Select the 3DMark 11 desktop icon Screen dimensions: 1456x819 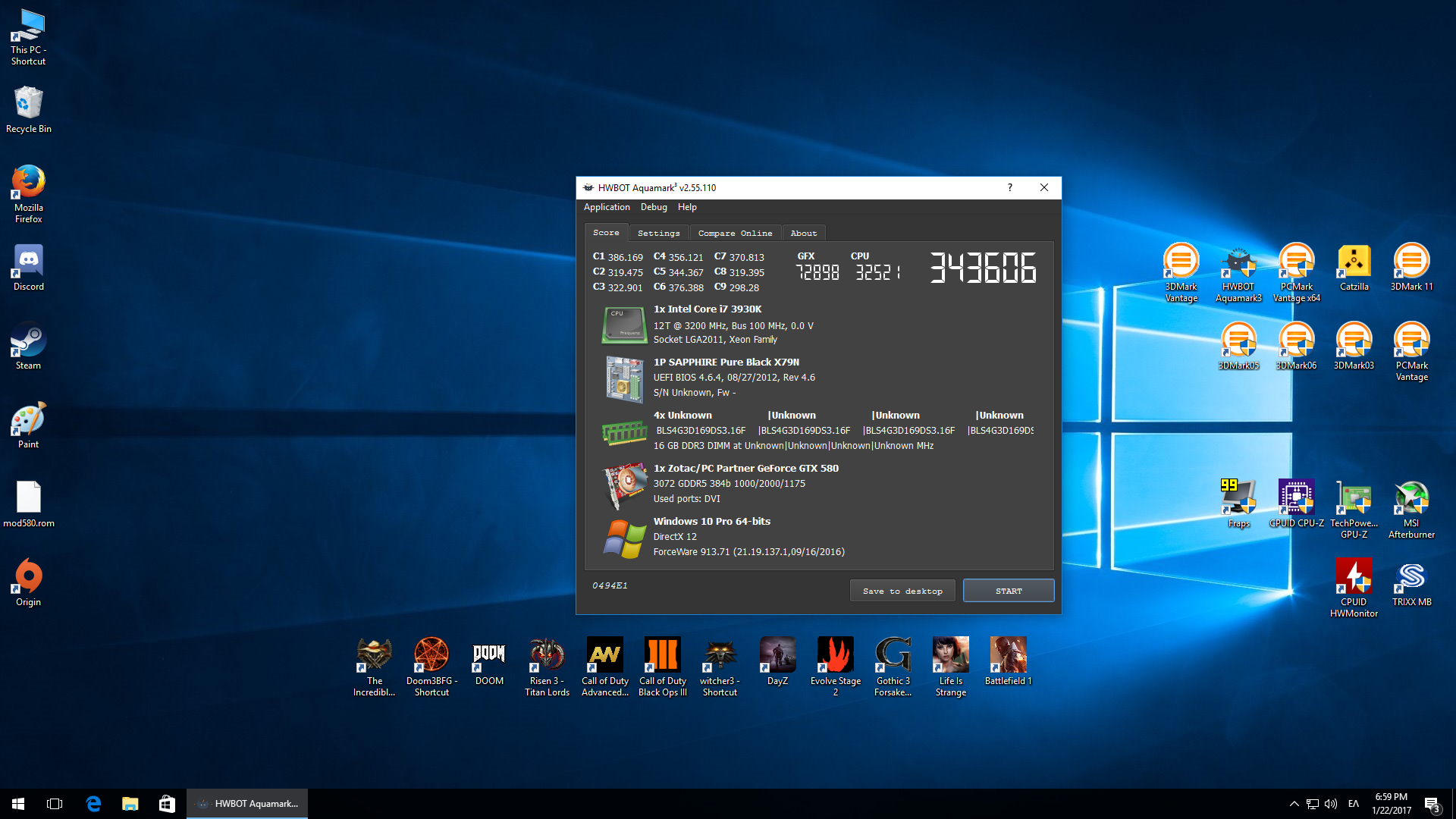[x=1411, y=268]
